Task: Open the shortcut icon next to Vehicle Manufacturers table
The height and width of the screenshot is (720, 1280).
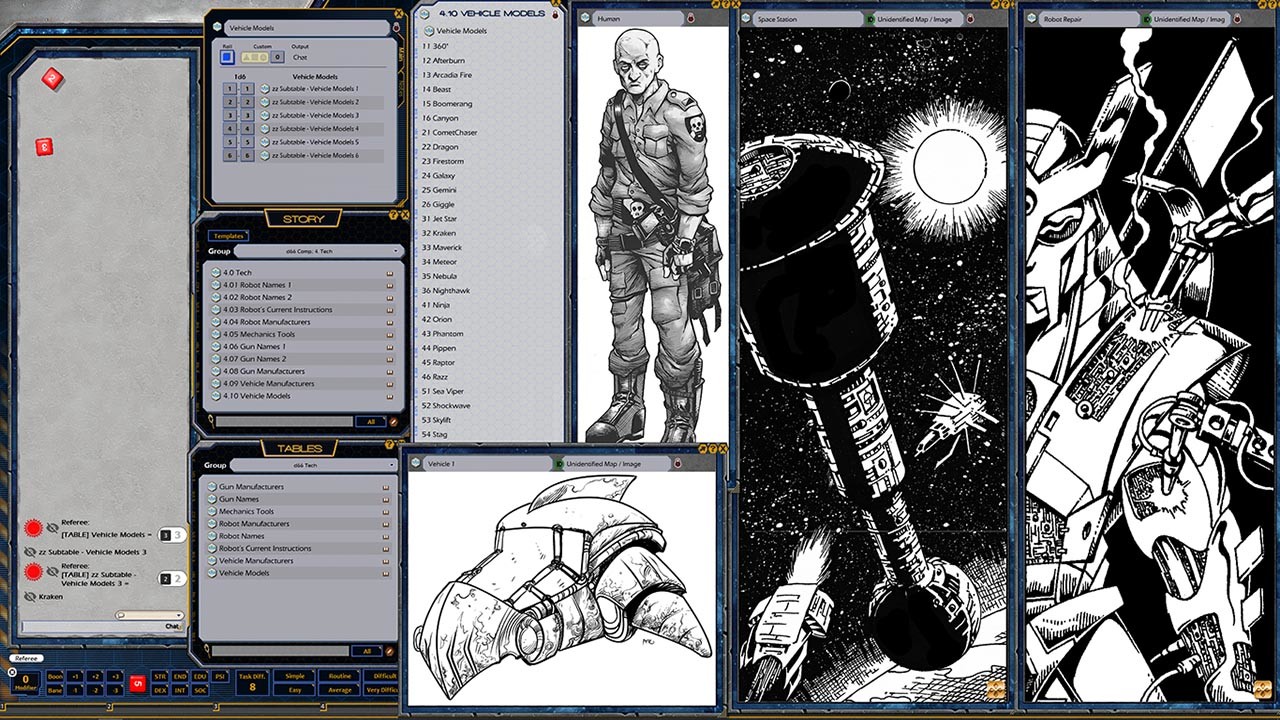Action: 384,560
